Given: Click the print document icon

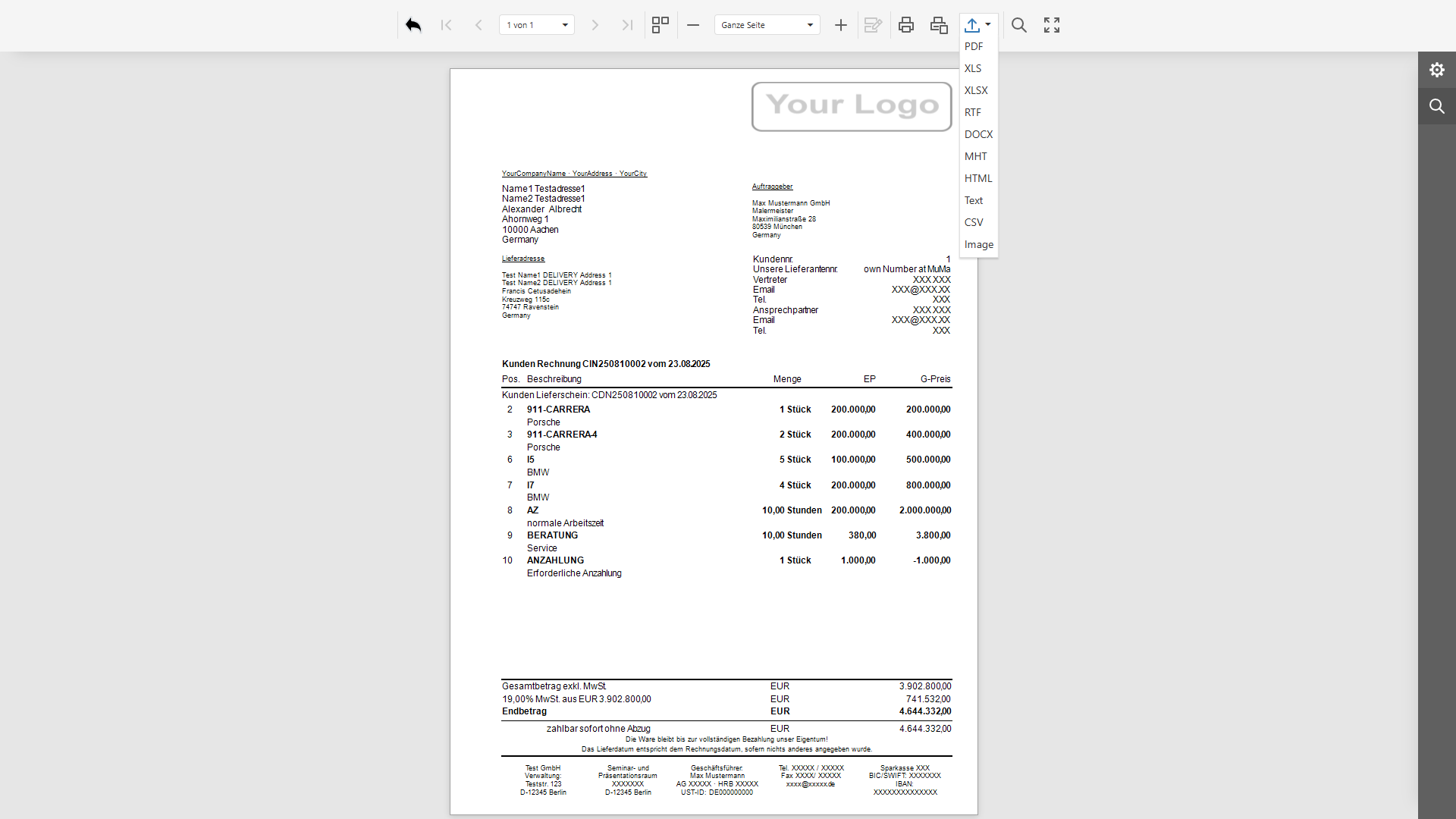Looking at the screenshot, I should [905, 25].
